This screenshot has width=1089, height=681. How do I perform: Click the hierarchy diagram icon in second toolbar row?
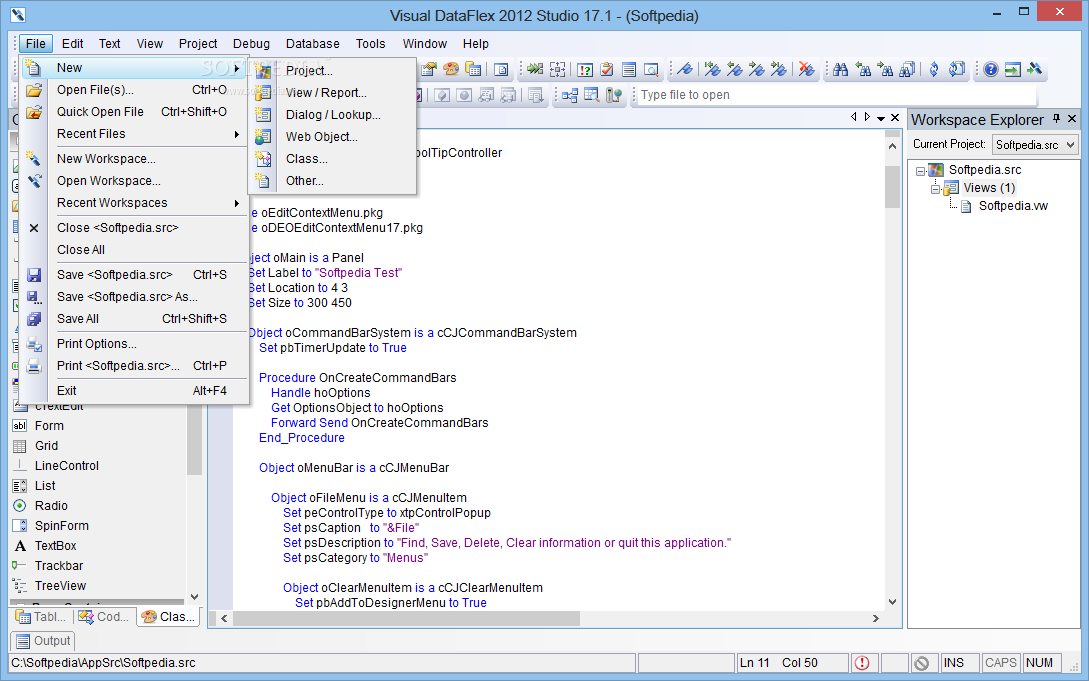pyautogui.click(x=570, y=95)
